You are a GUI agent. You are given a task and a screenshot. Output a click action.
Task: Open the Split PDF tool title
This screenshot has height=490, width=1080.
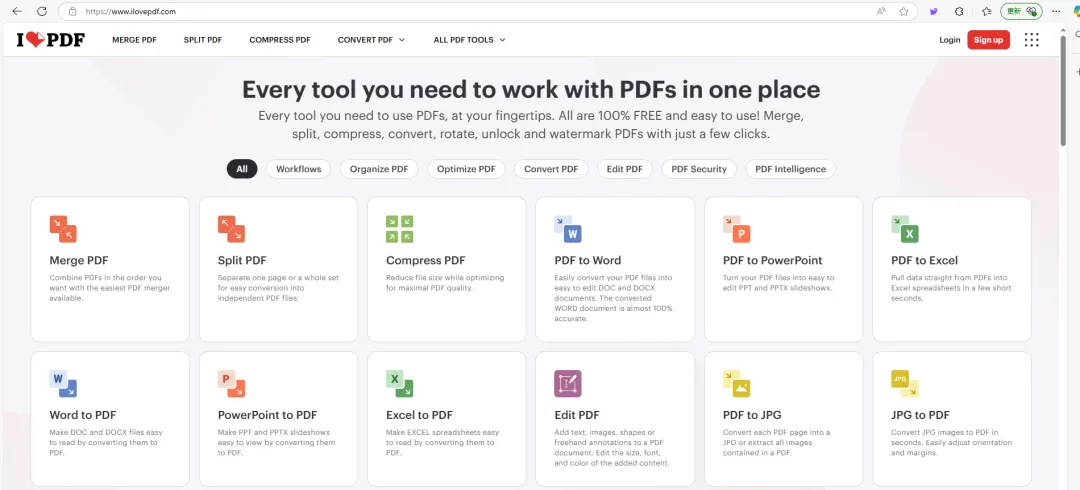[242, 261]
